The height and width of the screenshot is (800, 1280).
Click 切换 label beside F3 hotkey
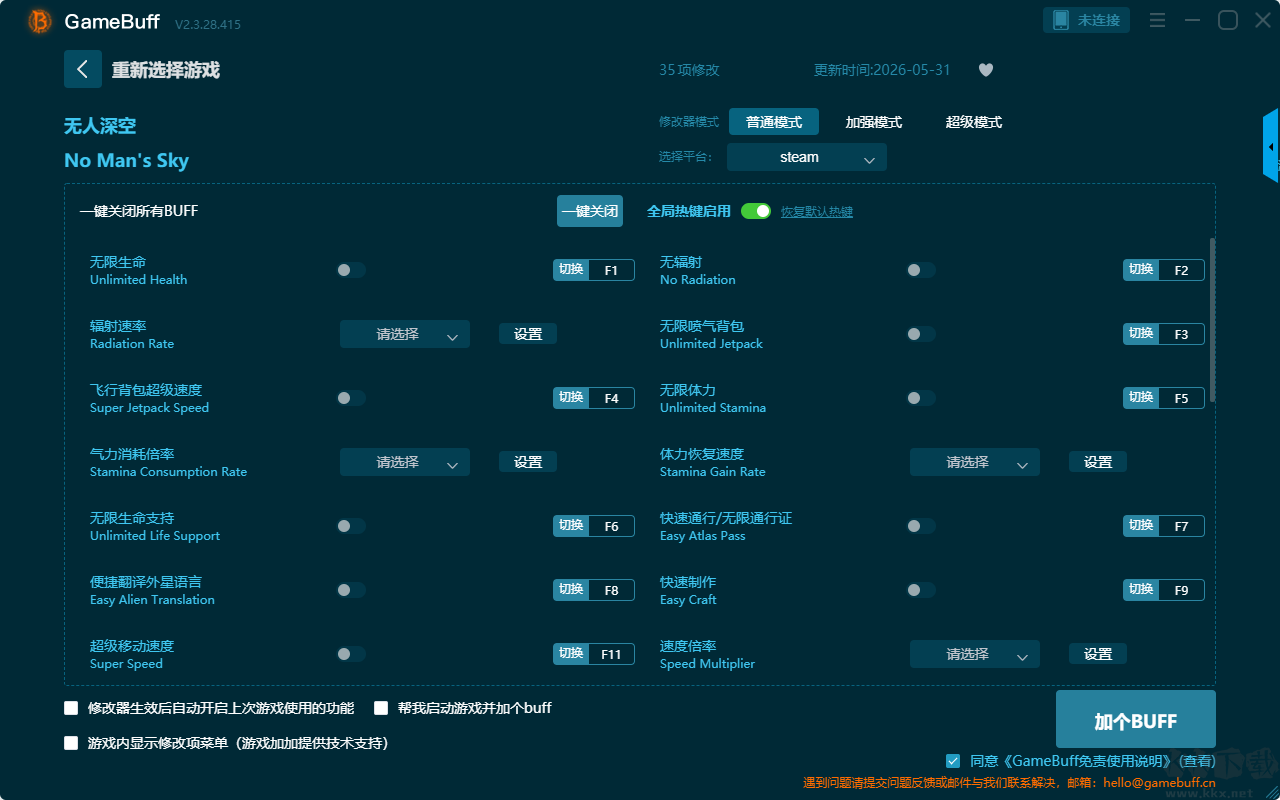tap(1141, 334)
